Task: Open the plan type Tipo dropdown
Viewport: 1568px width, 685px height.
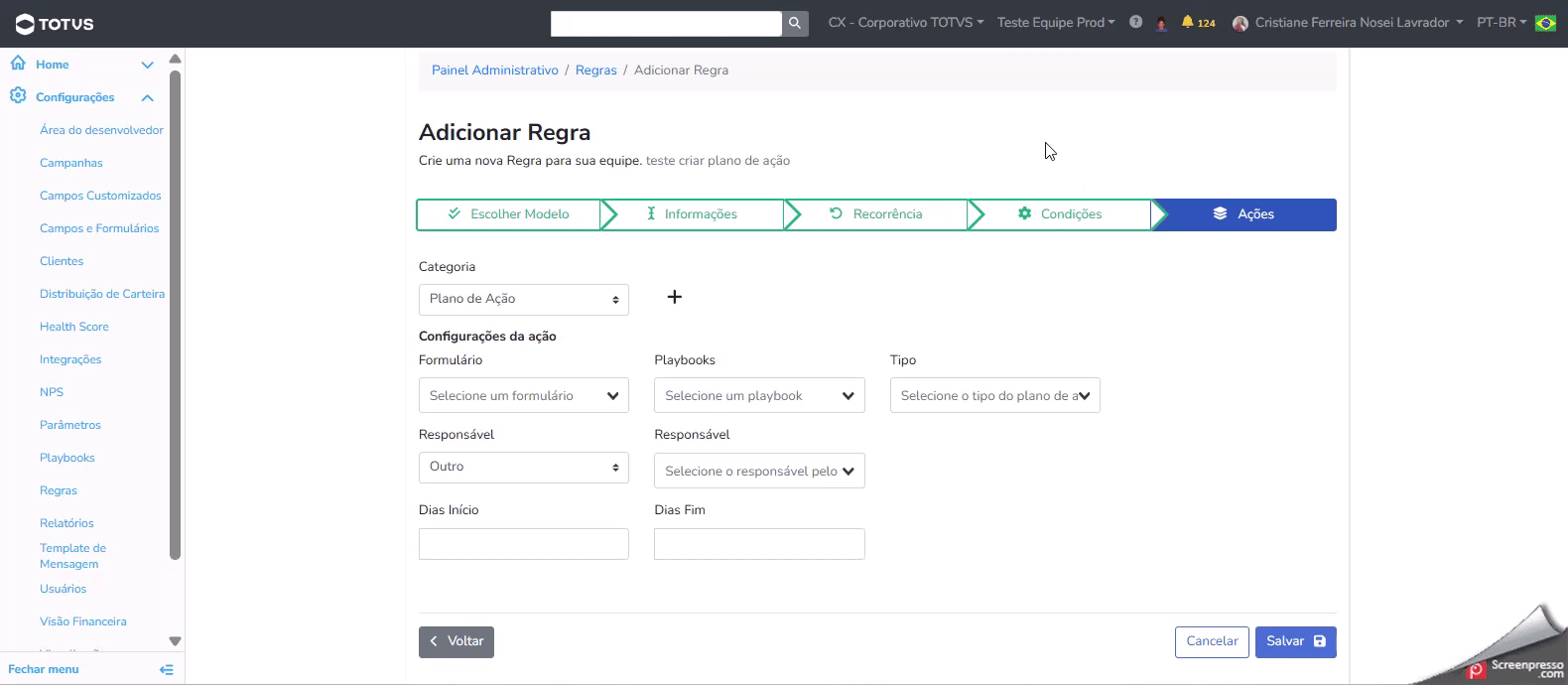Action: point(994,396)
